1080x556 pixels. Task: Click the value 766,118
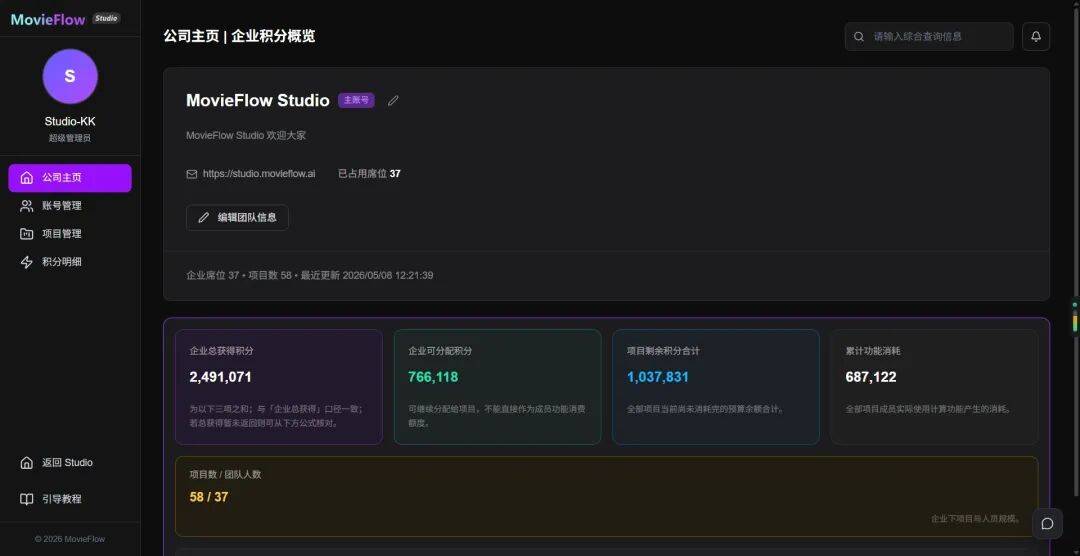click(433, 377)
